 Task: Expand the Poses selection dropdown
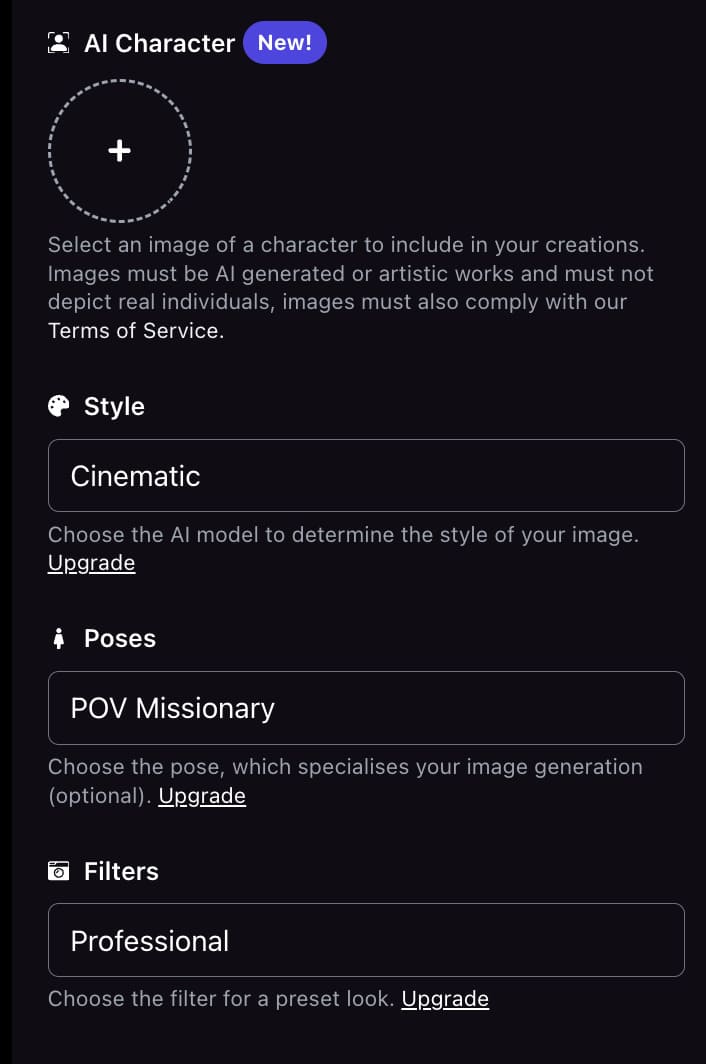pos(366,708)
